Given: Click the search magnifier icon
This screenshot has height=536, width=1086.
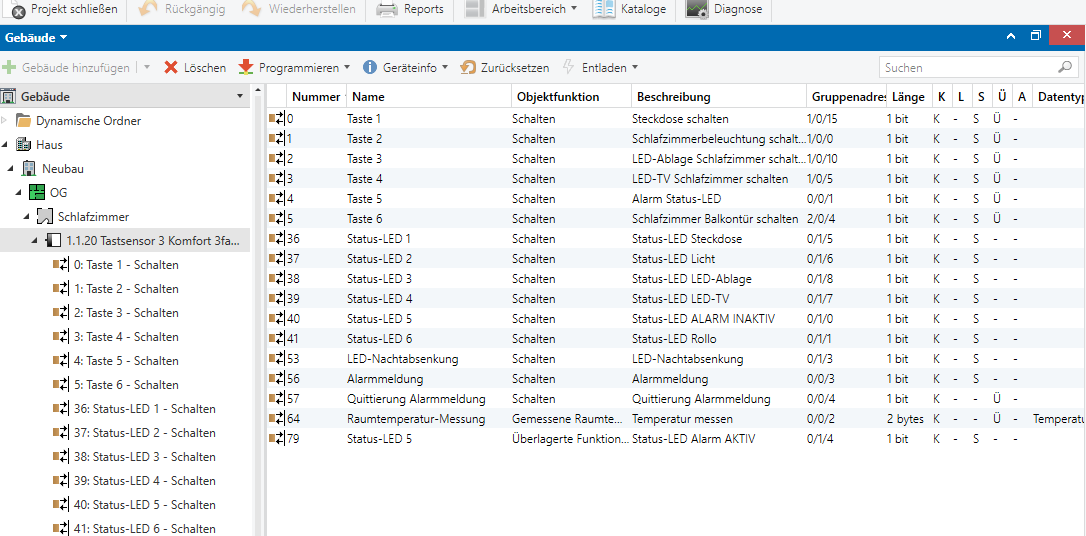Looking at the screenshot, I should [x=1066, y=68].
